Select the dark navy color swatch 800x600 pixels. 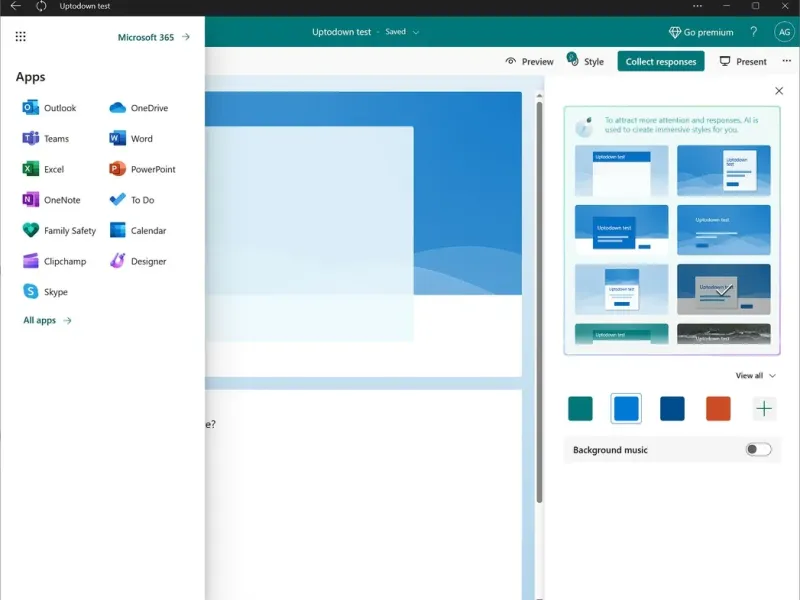pyautogui.click(x=672, y=409)
